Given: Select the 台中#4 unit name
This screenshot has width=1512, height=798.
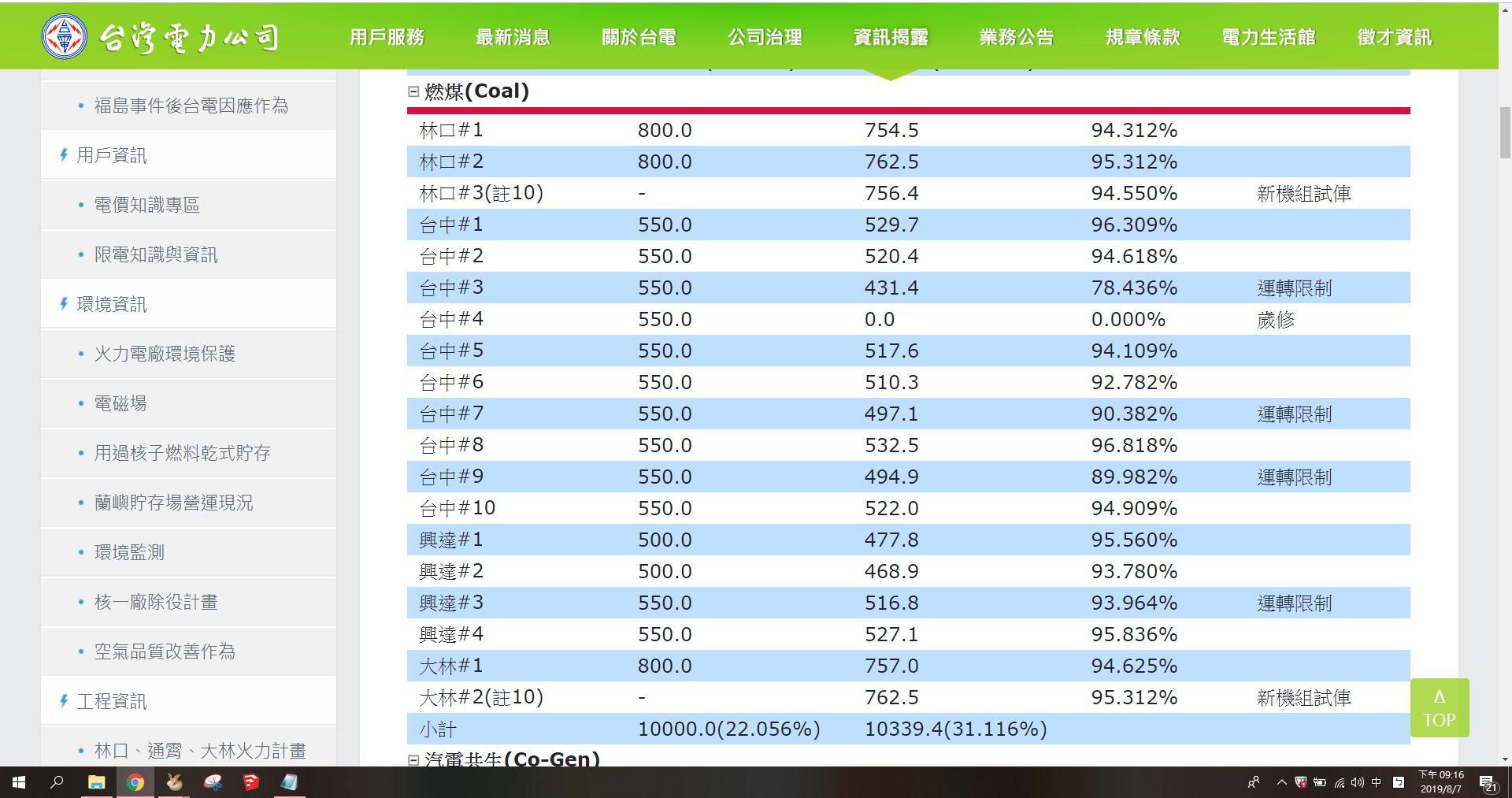Looking at the screenshot, I should coord(451,319).
